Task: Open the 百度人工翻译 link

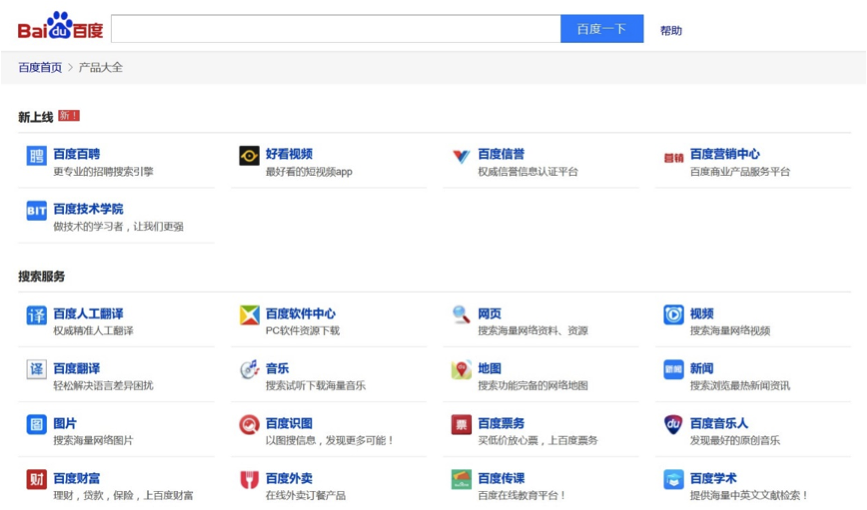Action: pyautogui.click(x=88, y=314)
